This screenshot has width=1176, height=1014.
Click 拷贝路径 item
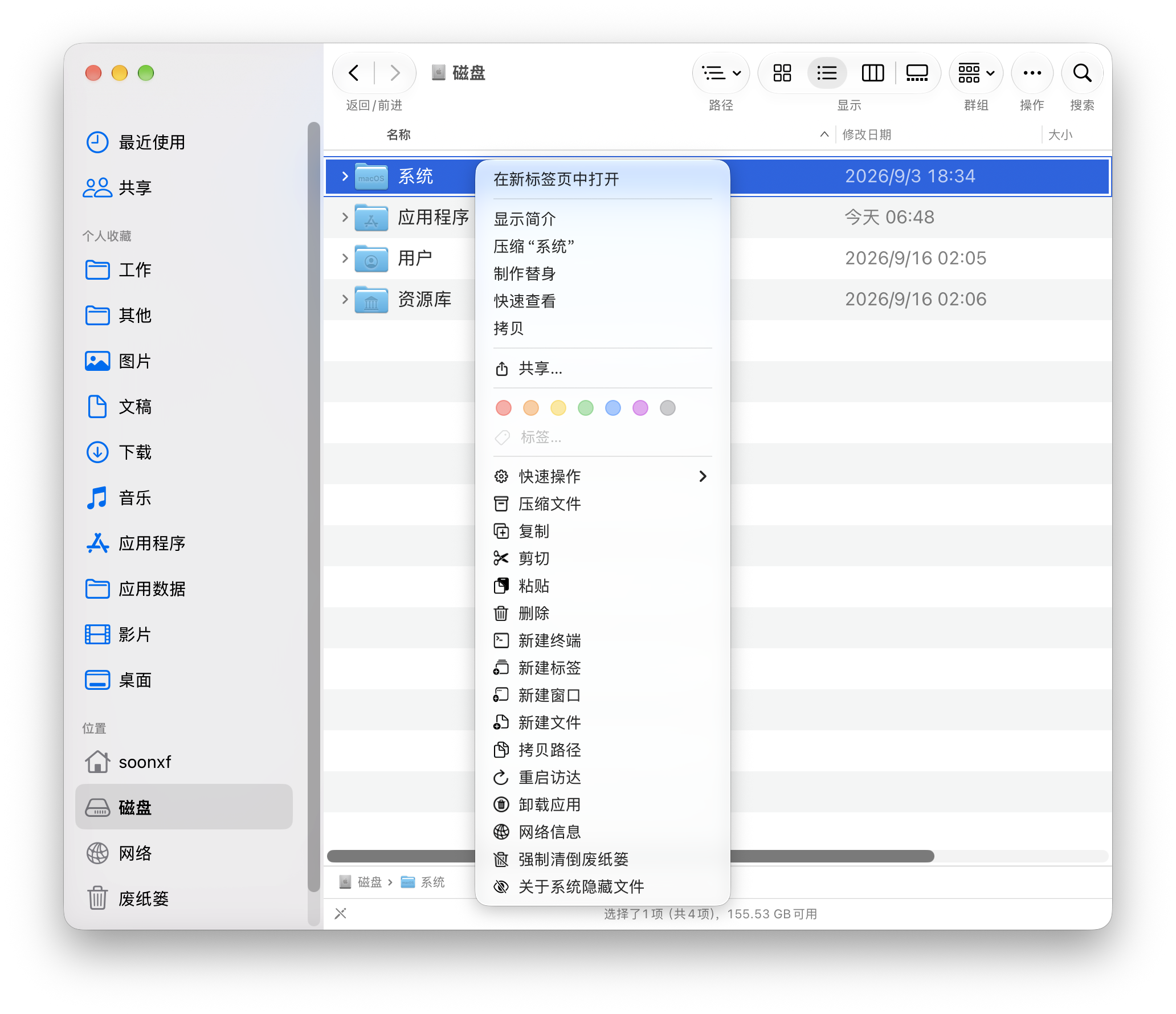click(602, 750)
